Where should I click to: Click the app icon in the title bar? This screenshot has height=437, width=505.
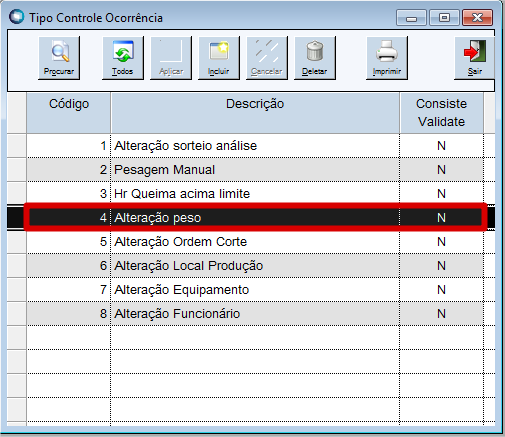pyautogui.click(x=17, y=17)
